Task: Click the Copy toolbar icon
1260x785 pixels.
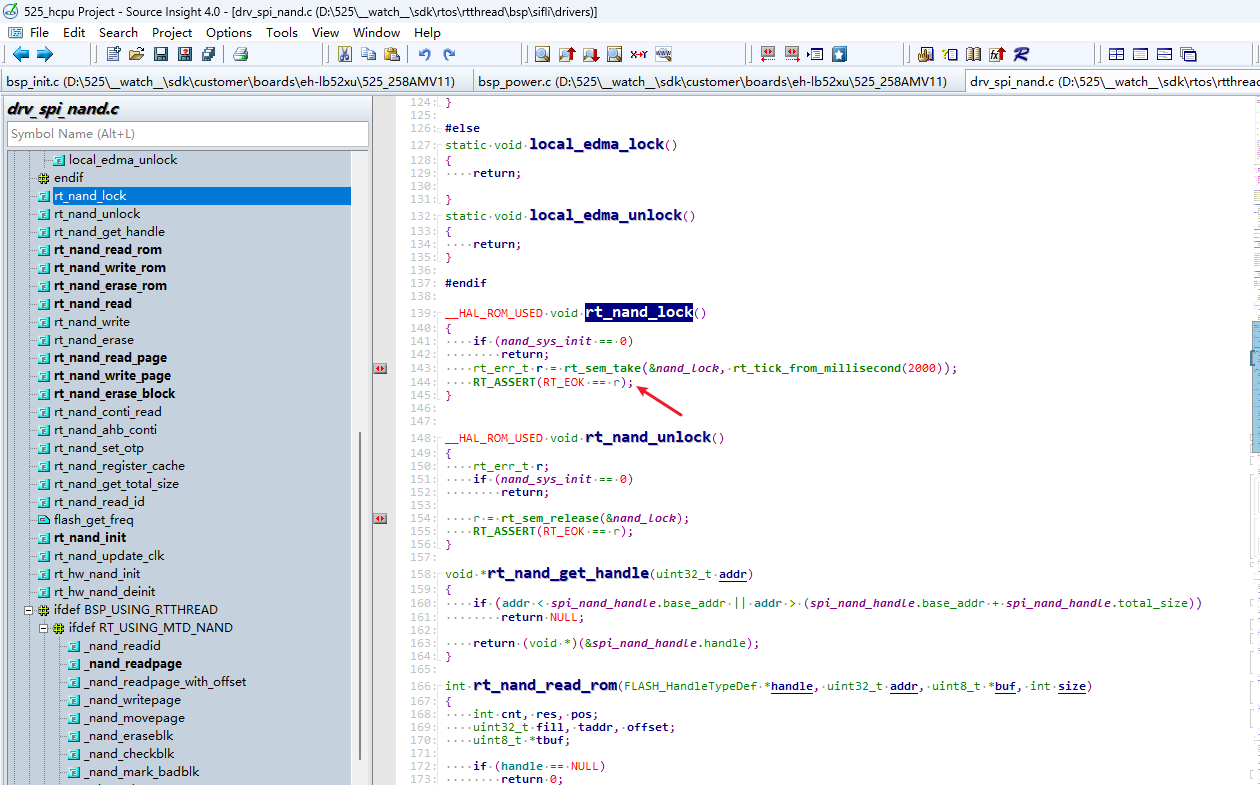Action: tap(368, 54)
